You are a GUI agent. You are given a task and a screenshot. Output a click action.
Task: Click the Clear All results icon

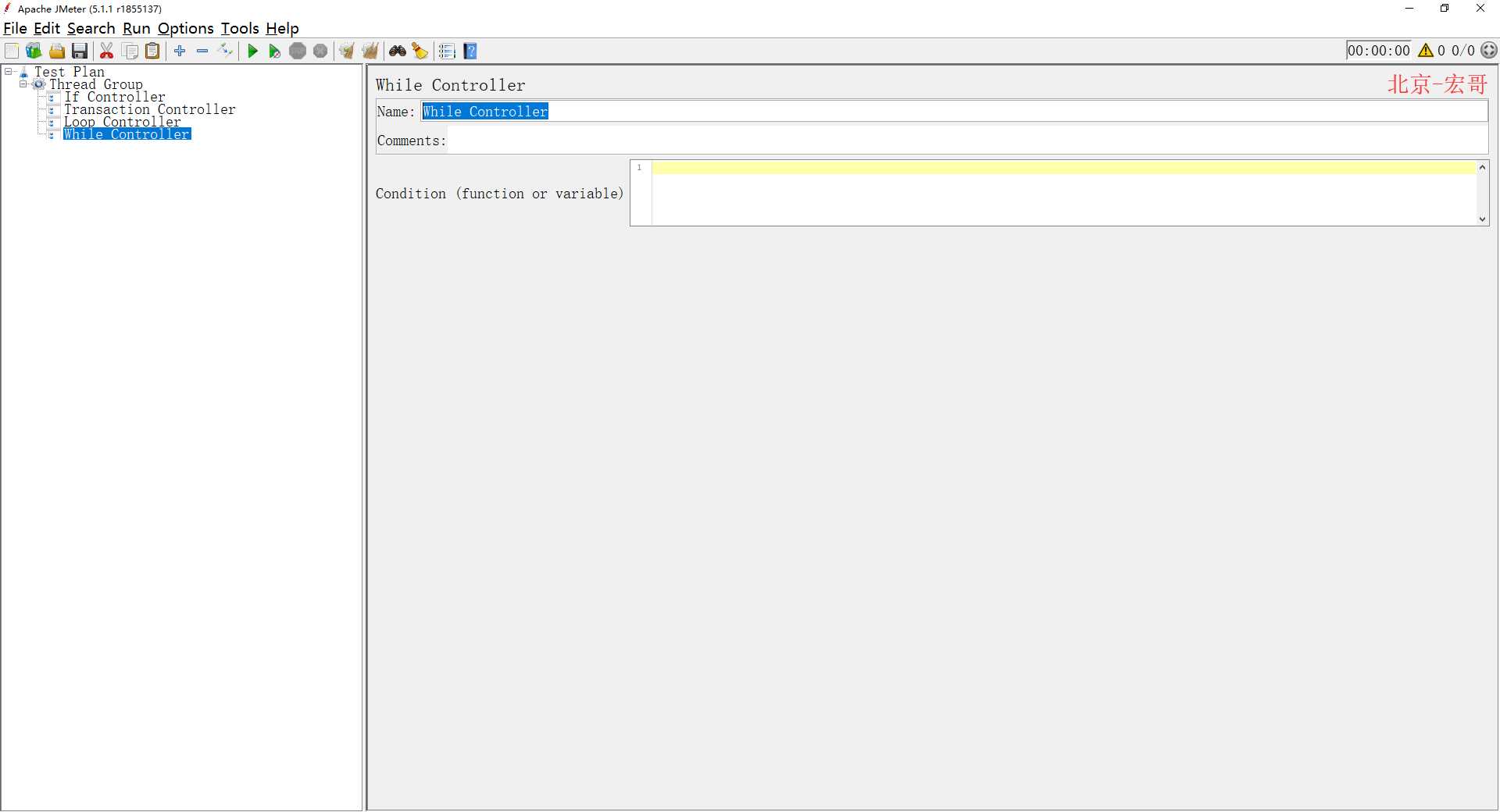(x=370, y=52)
